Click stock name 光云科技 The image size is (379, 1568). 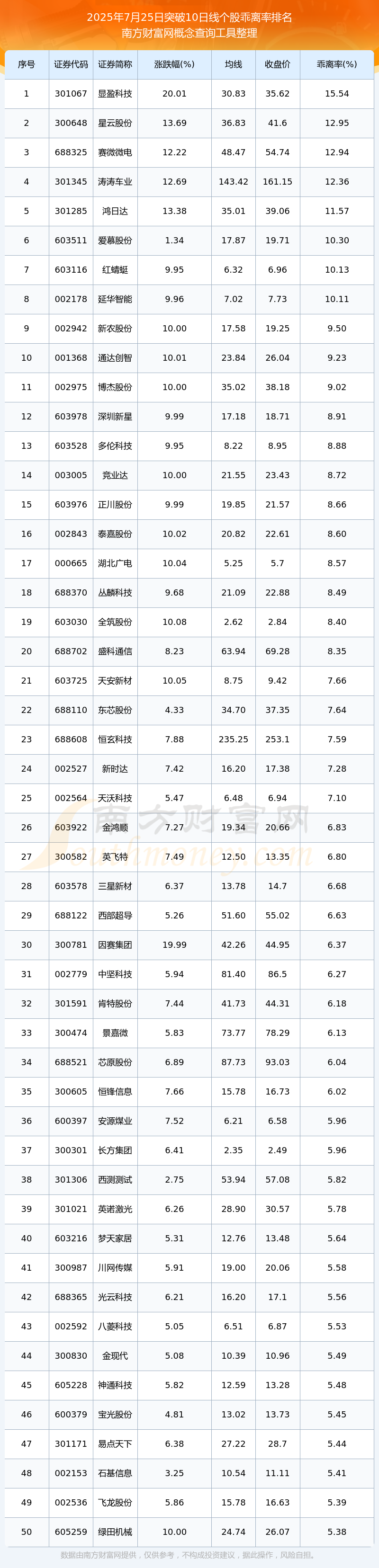click(115, 1297)
